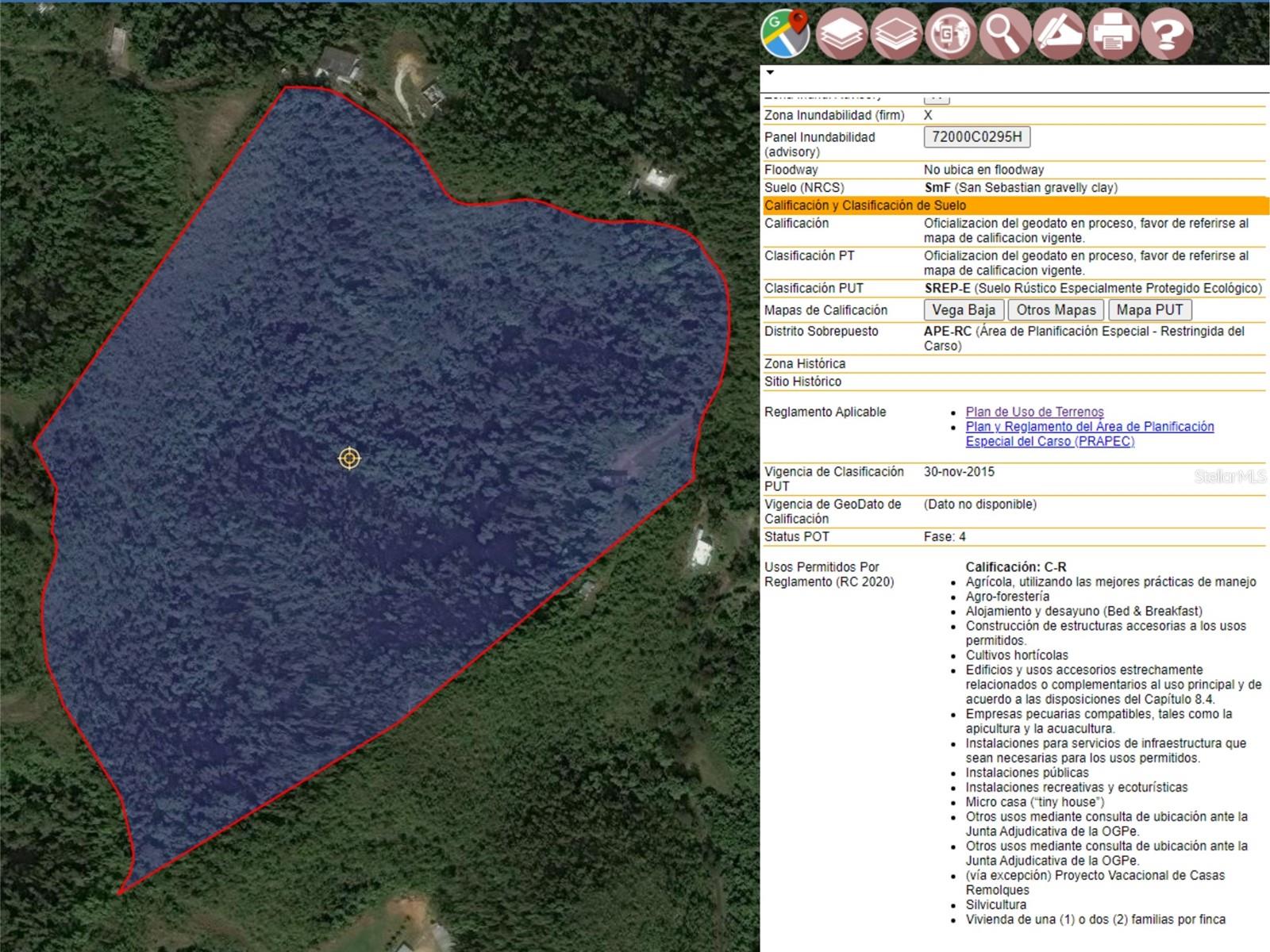Click the printer icon
This screenshot has height=952, width=1270.
(1113, 34)
